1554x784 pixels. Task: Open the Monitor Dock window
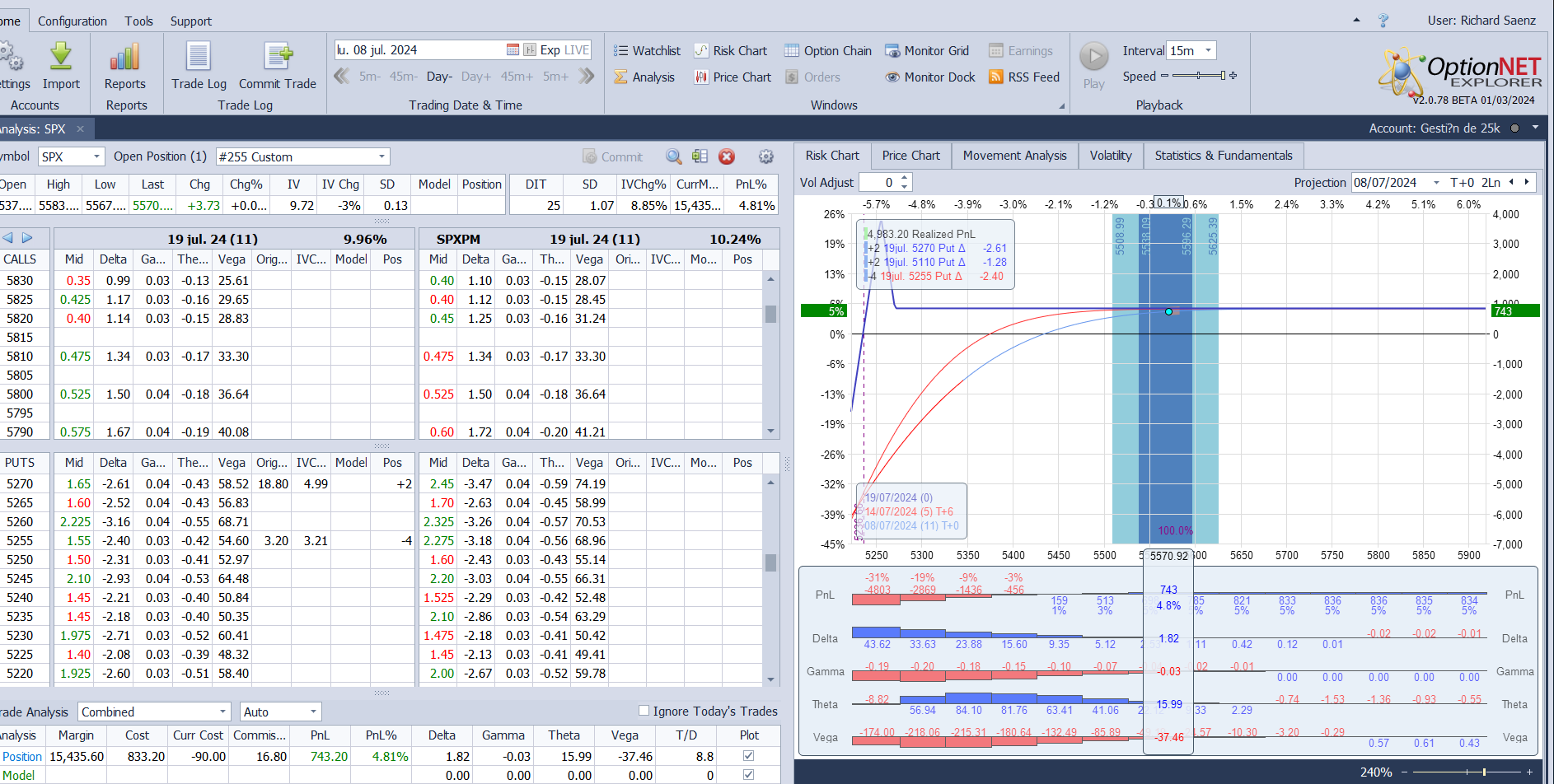(930, 77)
